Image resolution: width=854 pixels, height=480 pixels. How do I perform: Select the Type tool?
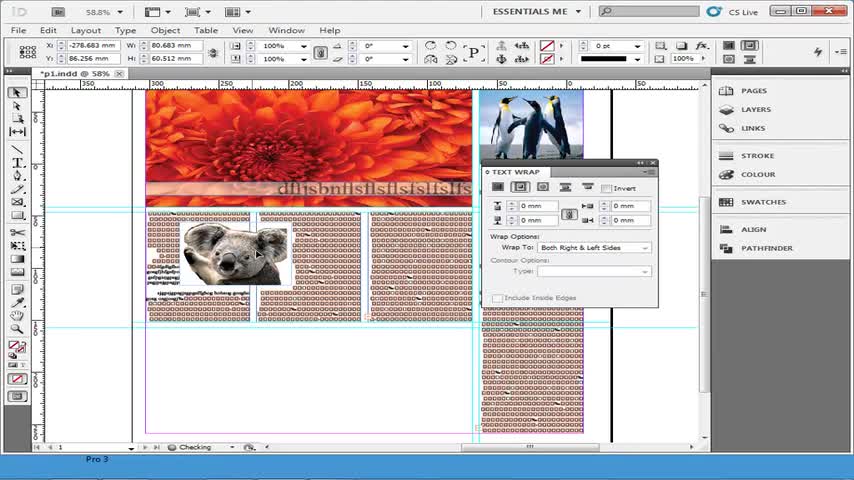tap(17, 162)
